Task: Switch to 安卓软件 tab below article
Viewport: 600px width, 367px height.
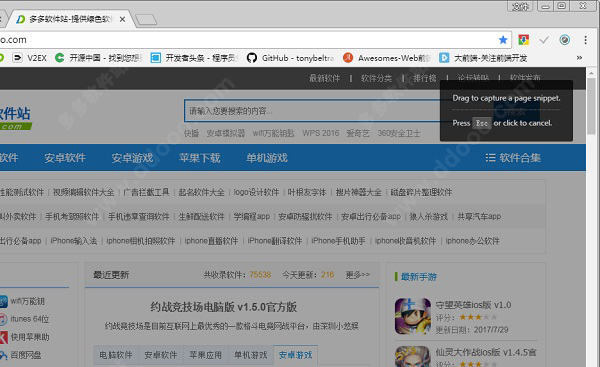Action: (x=161, y=355)
